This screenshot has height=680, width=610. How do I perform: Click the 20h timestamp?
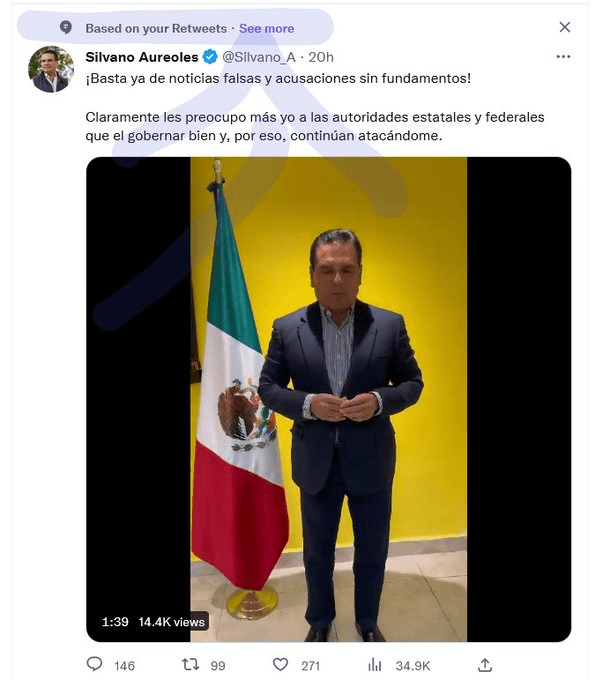pyautogui.click(x=321, y=57)
